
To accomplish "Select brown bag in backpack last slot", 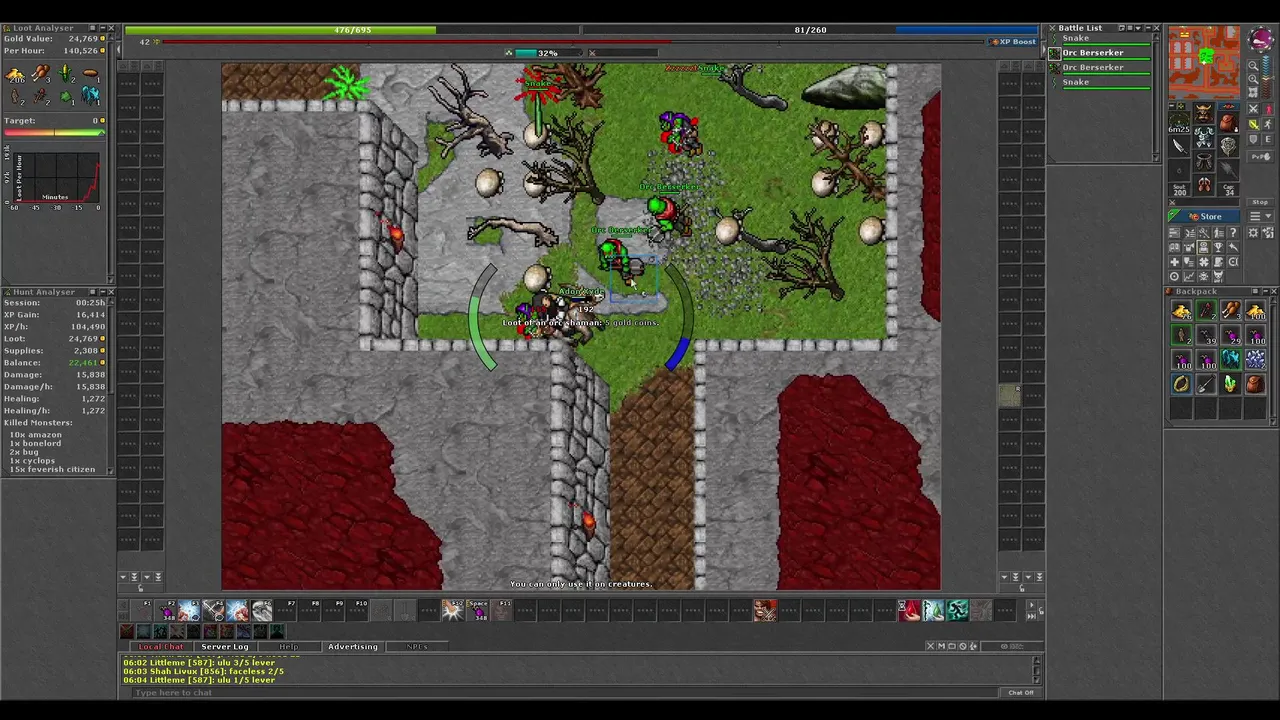I will 1256,384.
